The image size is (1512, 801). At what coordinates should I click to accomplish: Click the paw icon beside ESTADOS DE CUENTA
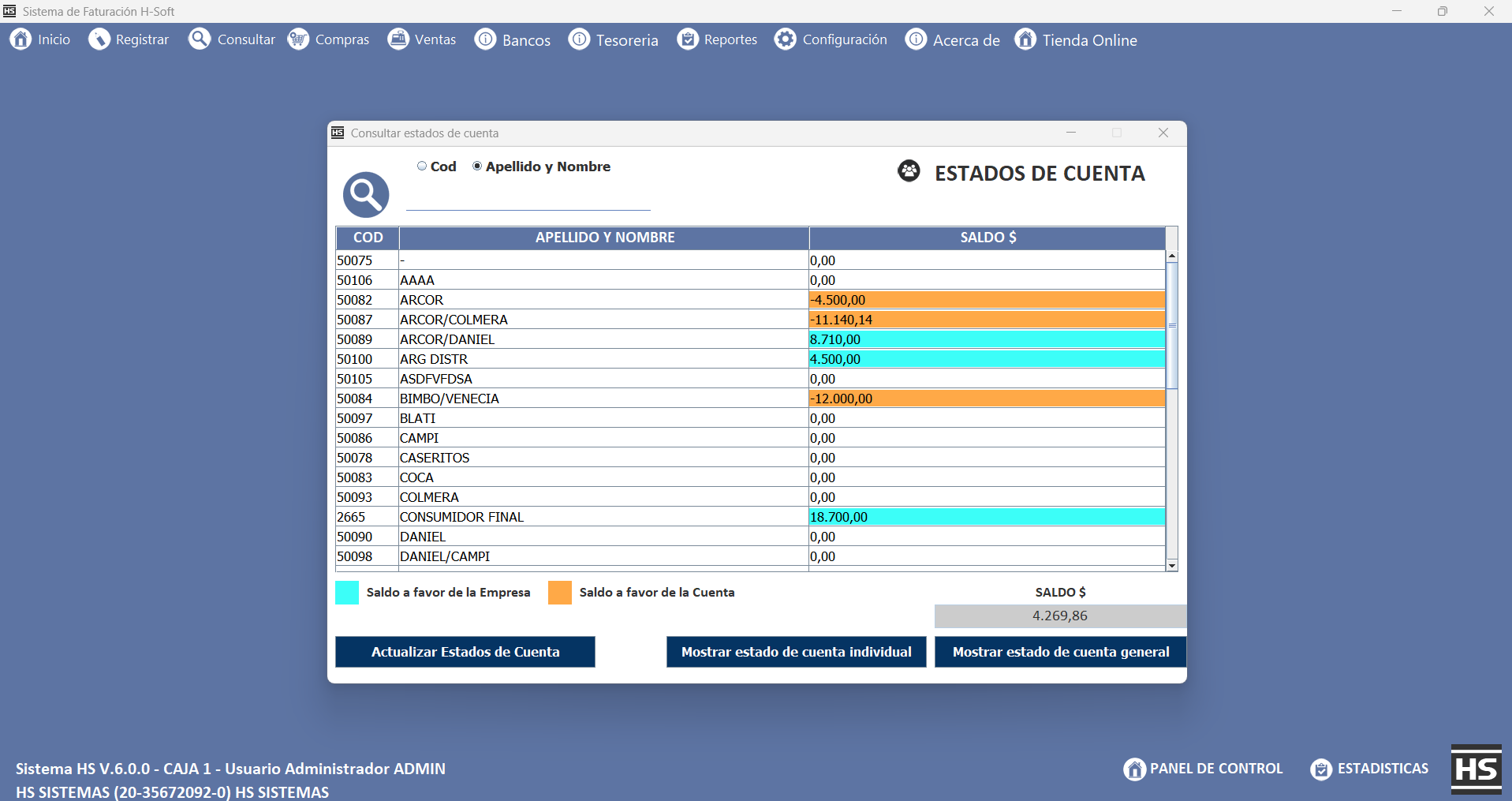pos(909,170)
